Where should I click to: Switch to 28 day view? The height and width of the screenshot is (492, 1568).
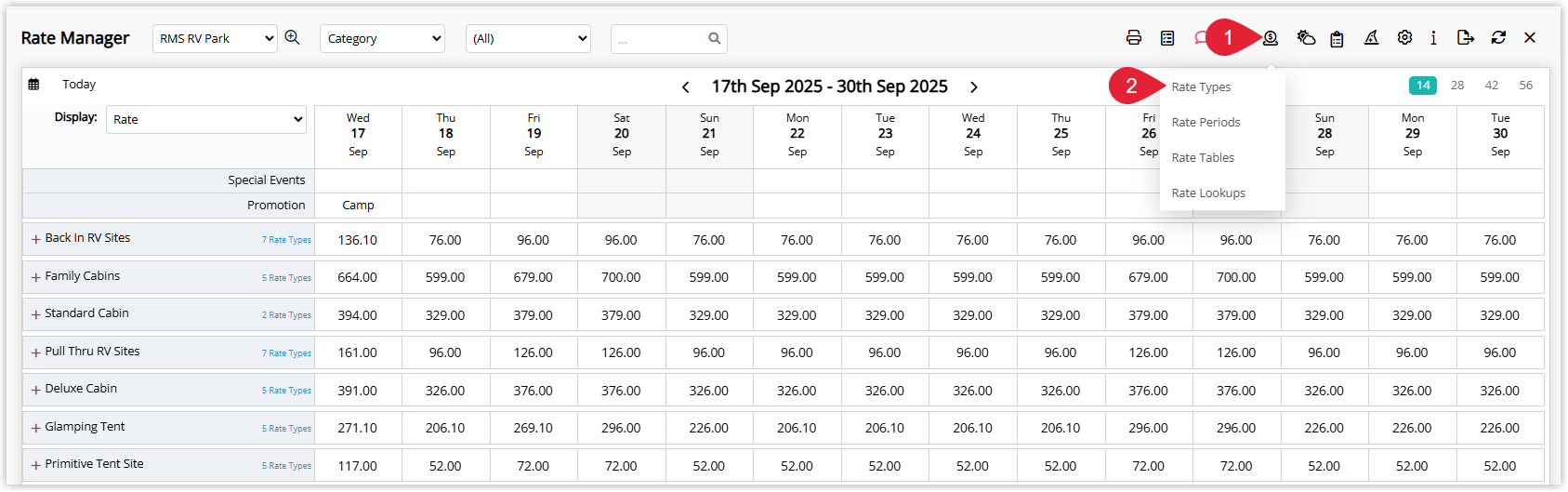tap(1457, 86)
